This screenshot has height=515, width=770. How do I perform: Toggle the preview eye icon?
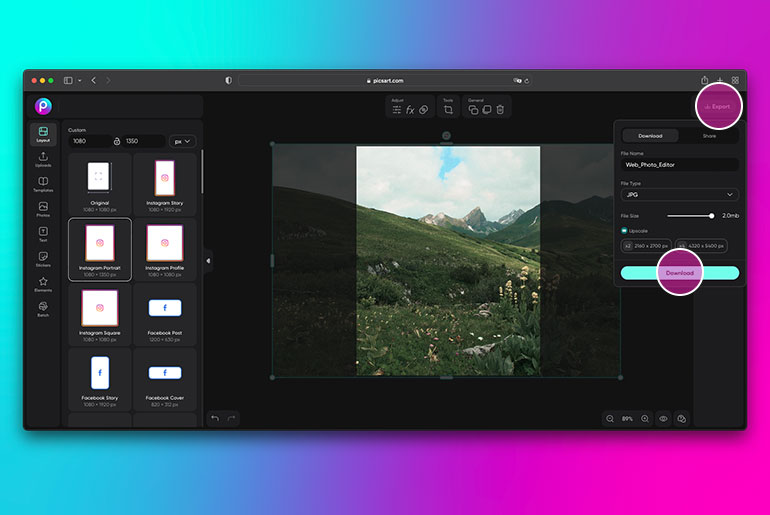tap(663, 419)
